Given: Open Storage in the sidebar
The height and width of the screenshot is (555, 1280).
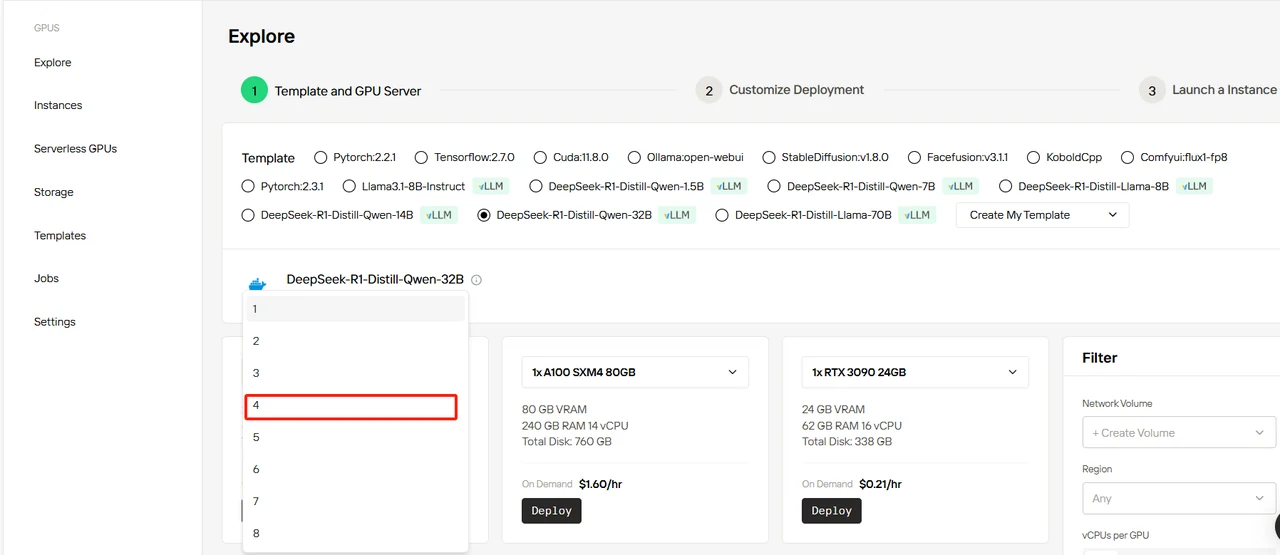Looking at the screenshot, I should pos(54,192).
